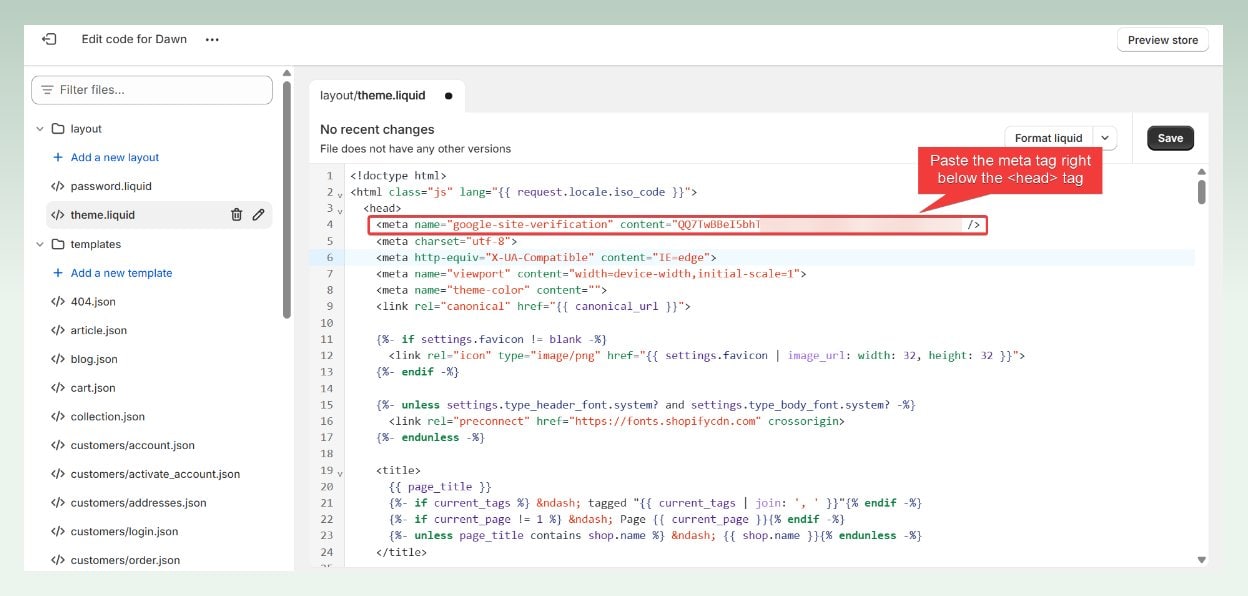Collapse the templates folder chevron

pos(40,244)
